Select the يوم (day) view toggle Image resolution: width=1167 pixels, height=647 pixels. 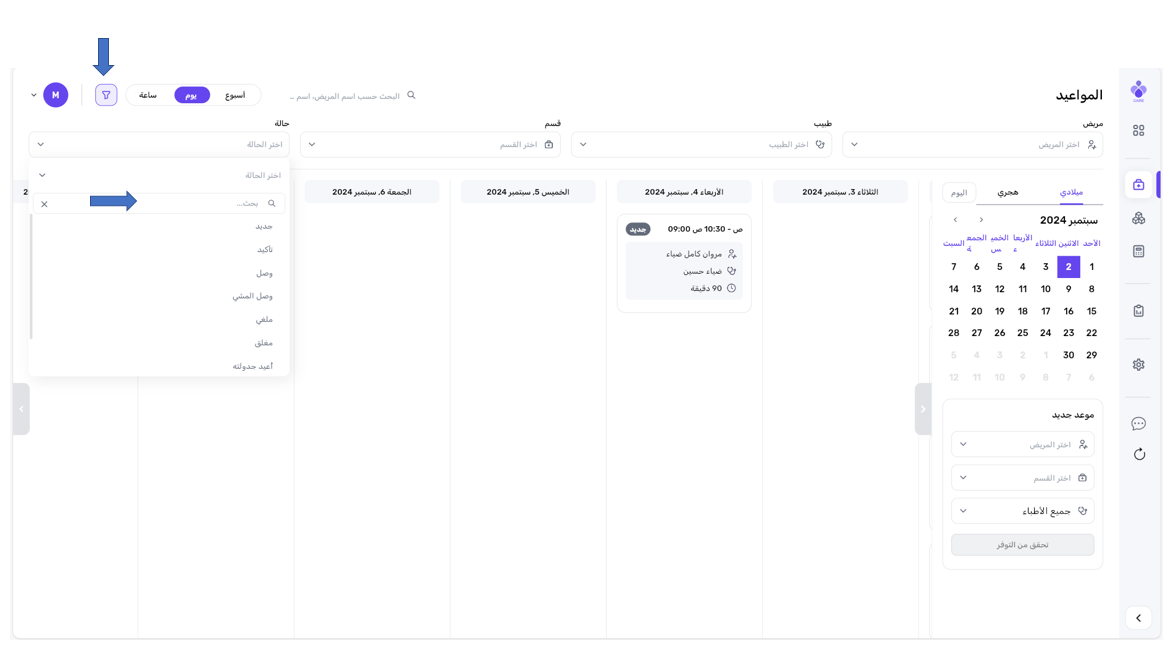[191, 95]
